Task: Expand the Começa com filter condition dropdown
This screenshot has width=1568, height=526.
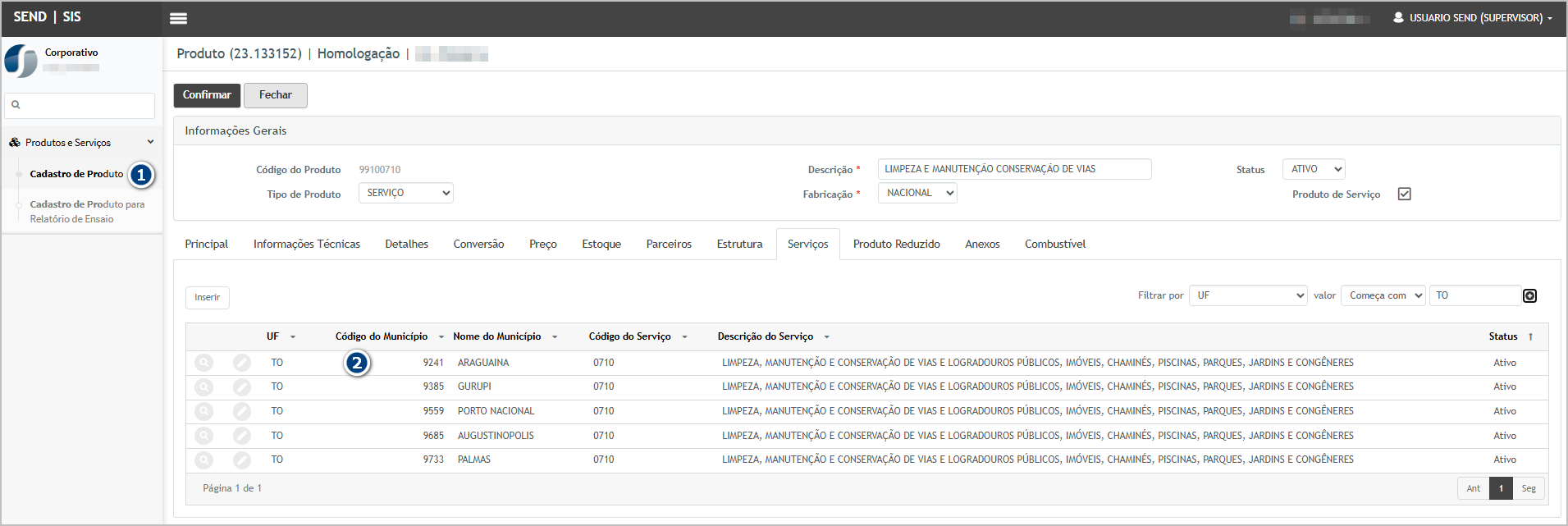Action: (1383, 296)
